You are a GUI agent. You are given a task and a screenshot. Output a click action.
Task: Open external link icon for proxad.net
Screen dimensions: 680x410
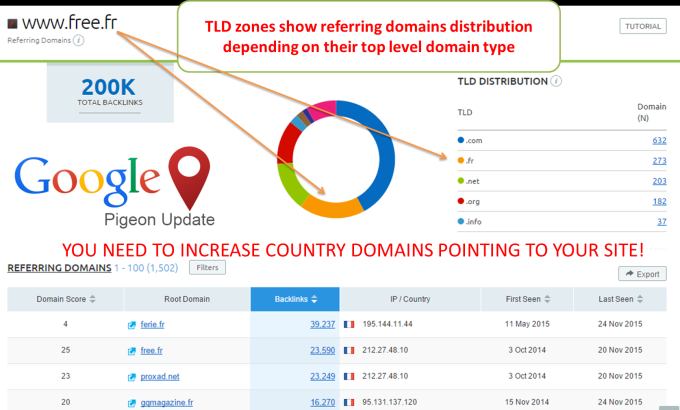131,377
